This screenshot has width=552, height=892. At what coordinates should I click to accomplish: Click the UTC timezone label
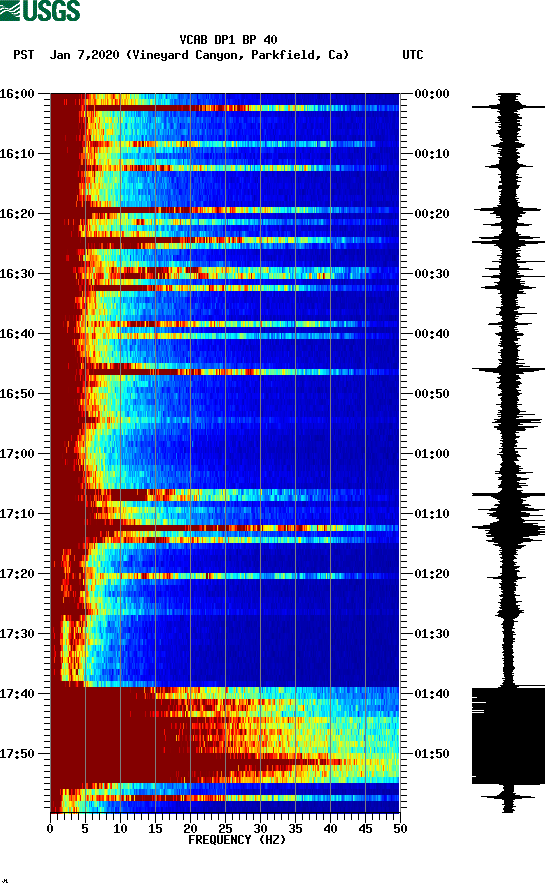coord(413,55)
